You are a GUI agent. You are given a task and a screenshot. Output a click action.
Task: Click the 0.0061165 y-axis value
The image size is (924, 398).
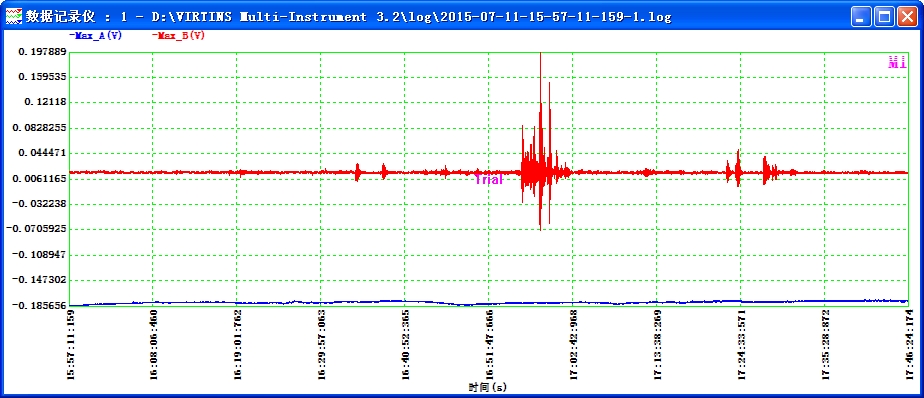point(39,178)
